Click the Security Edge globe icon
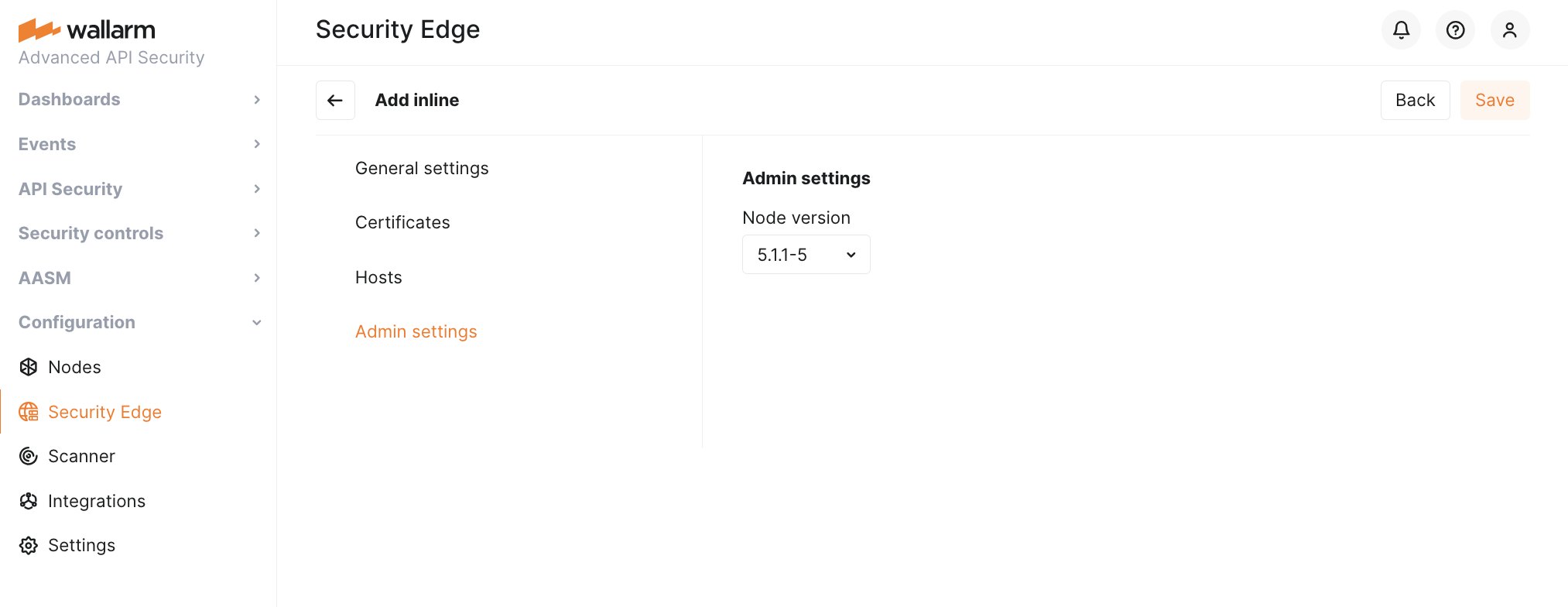This screenshot has height=607, width=1568. [29, 412]
